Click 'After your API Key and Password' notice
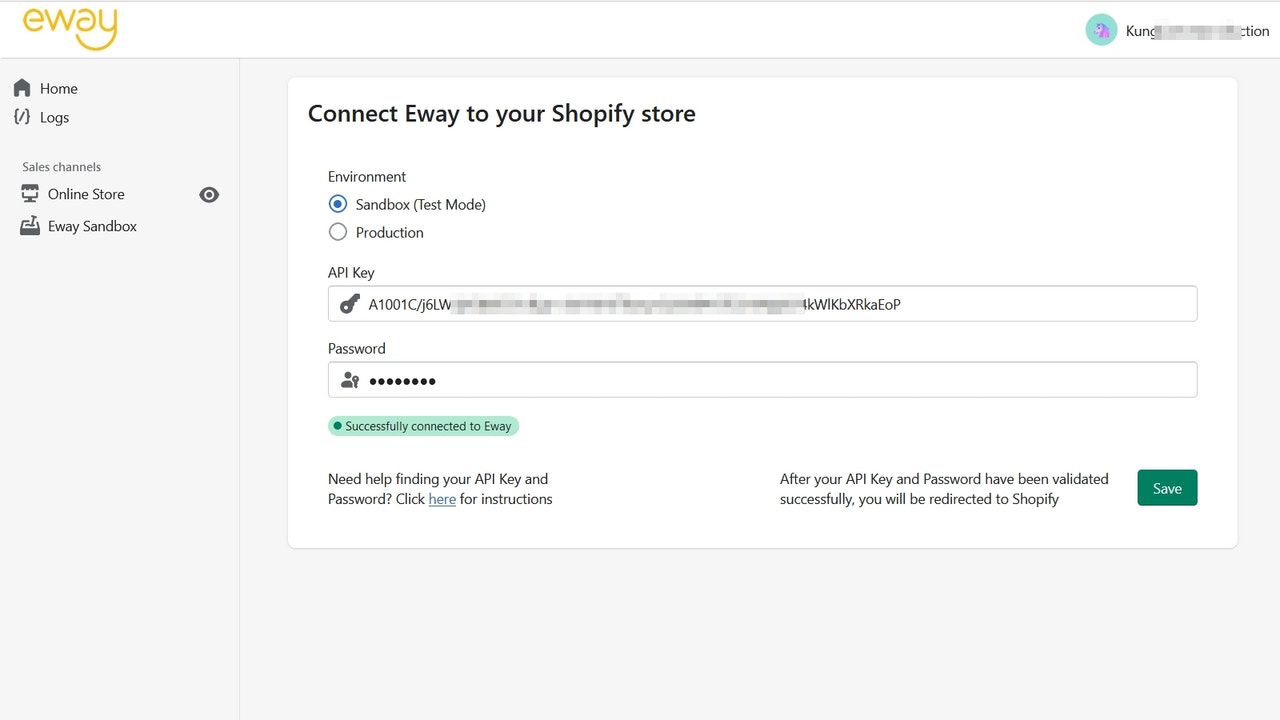Image resolution: width=1280 pixels, height=720 pixels. click(x=944, y=489)
